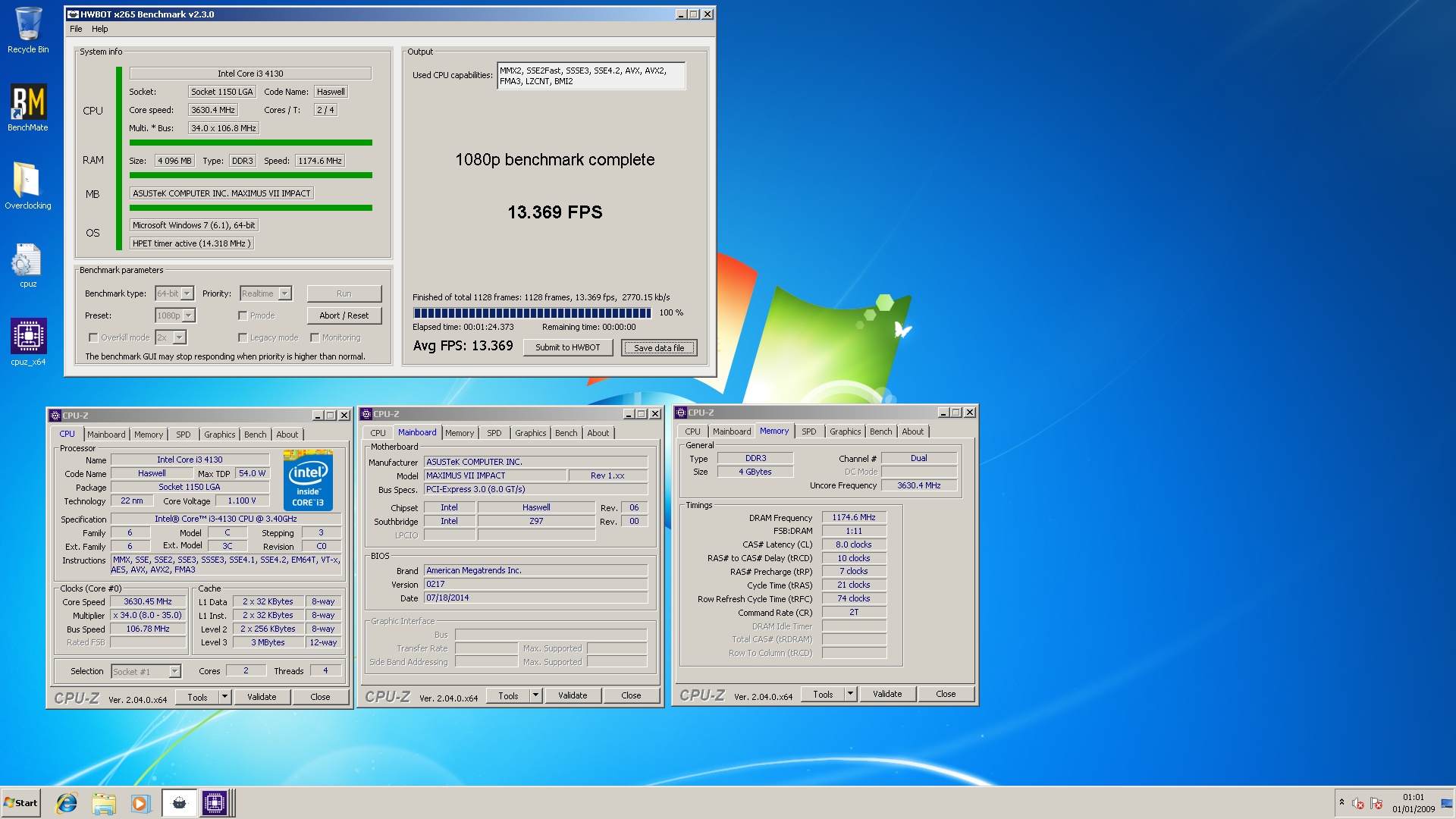
Task: Expand Tools arrow in CPU-Z Memory window
Action: tap(850, 694)
